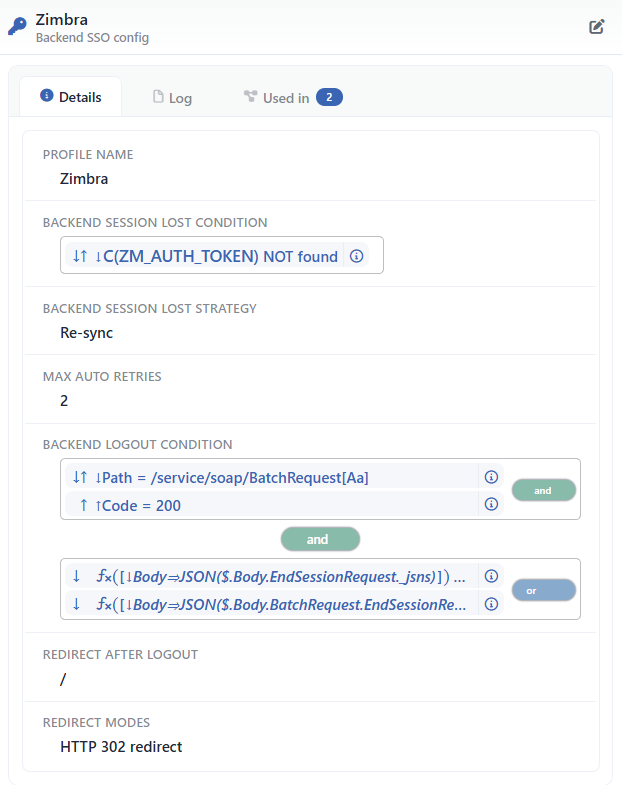Viewport: 622px width, 785px height.
Task: Click the Log tab document icon
Action: tap(158, 96)
